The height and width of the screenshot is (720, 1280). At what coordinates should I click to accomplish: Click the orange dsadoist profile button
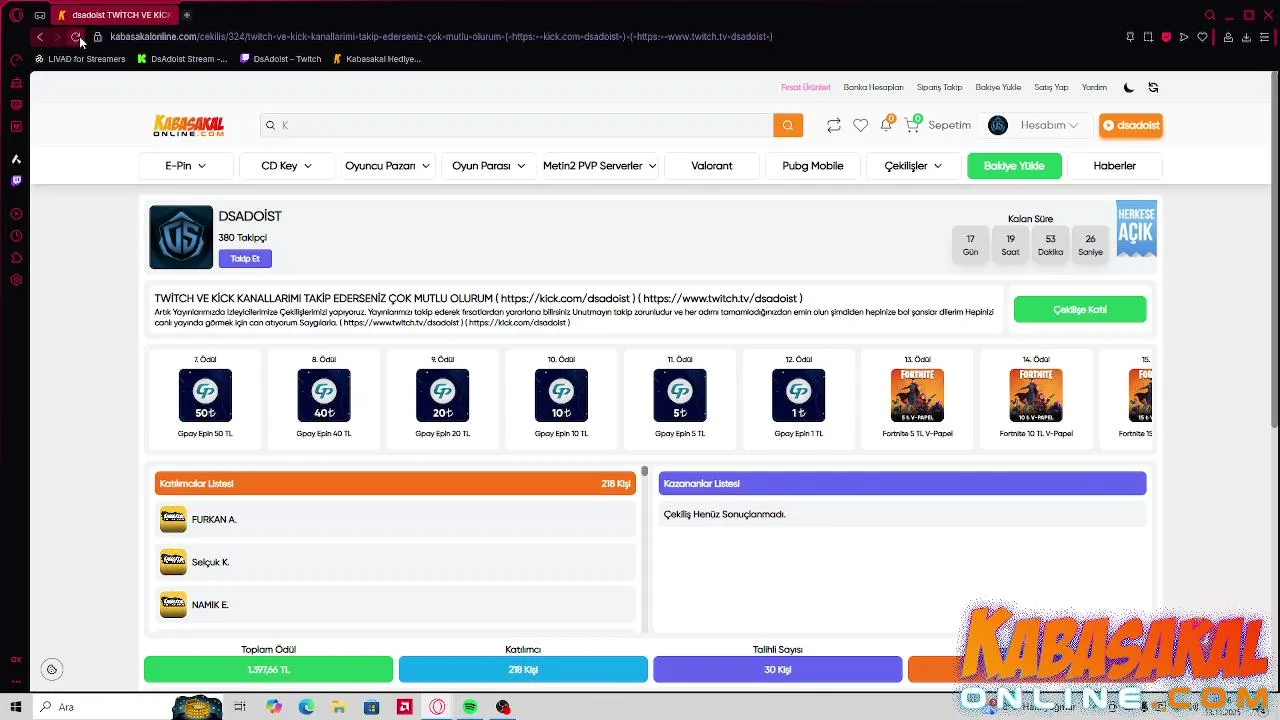click(1131, 125)
